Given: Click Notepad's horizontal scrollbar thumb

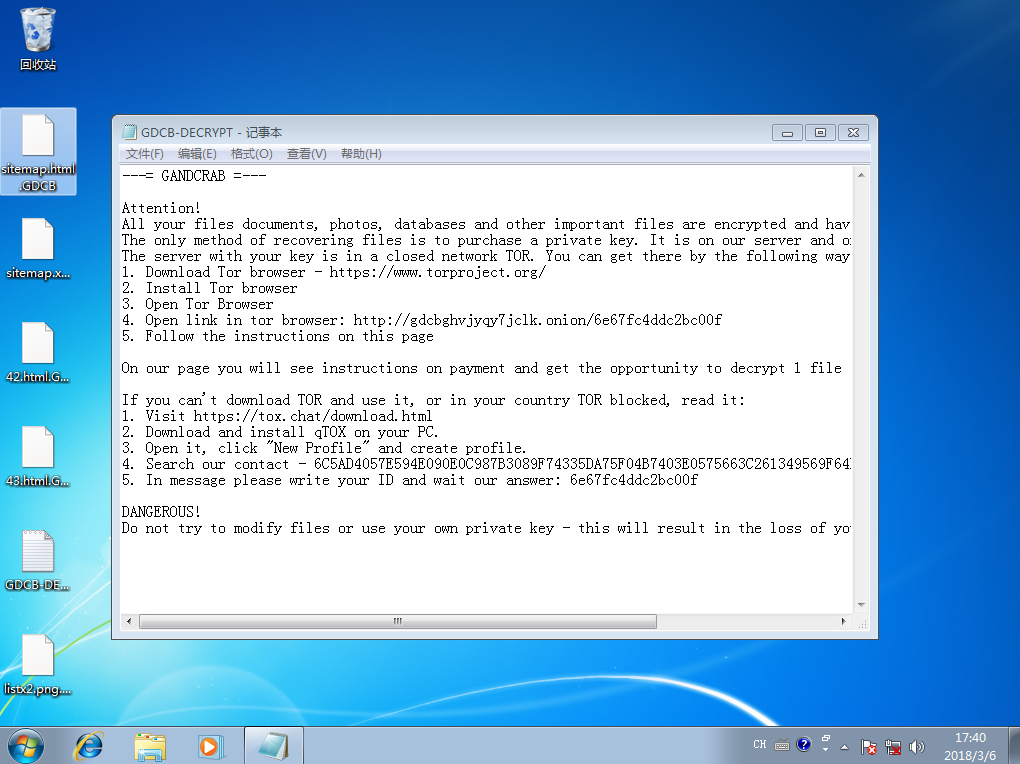Looking at the screenshot, I should (x=397, y=621).
